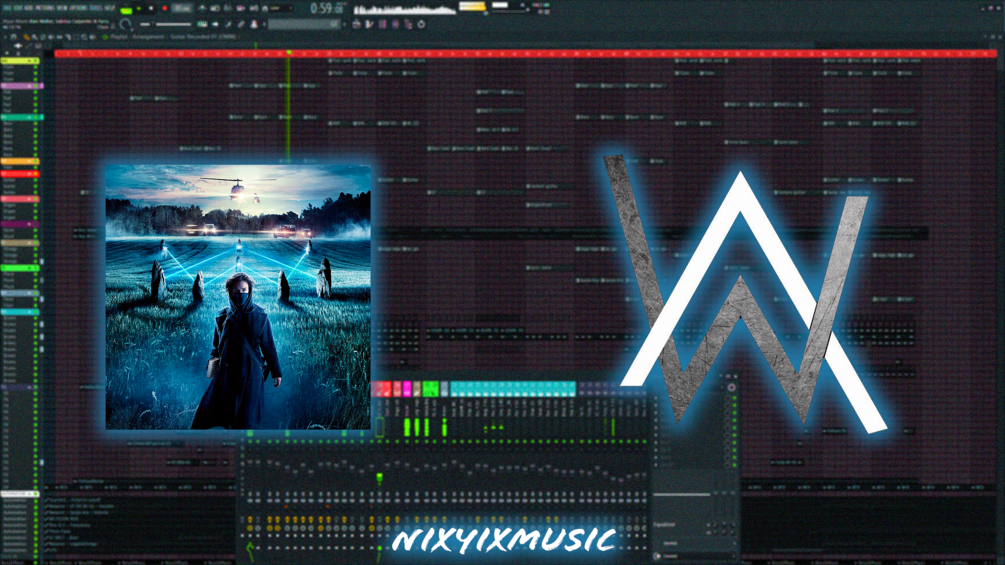The width and height of the screenshot is (1005, 565).
Task: Mute the red playlist track
Action: 35,174
